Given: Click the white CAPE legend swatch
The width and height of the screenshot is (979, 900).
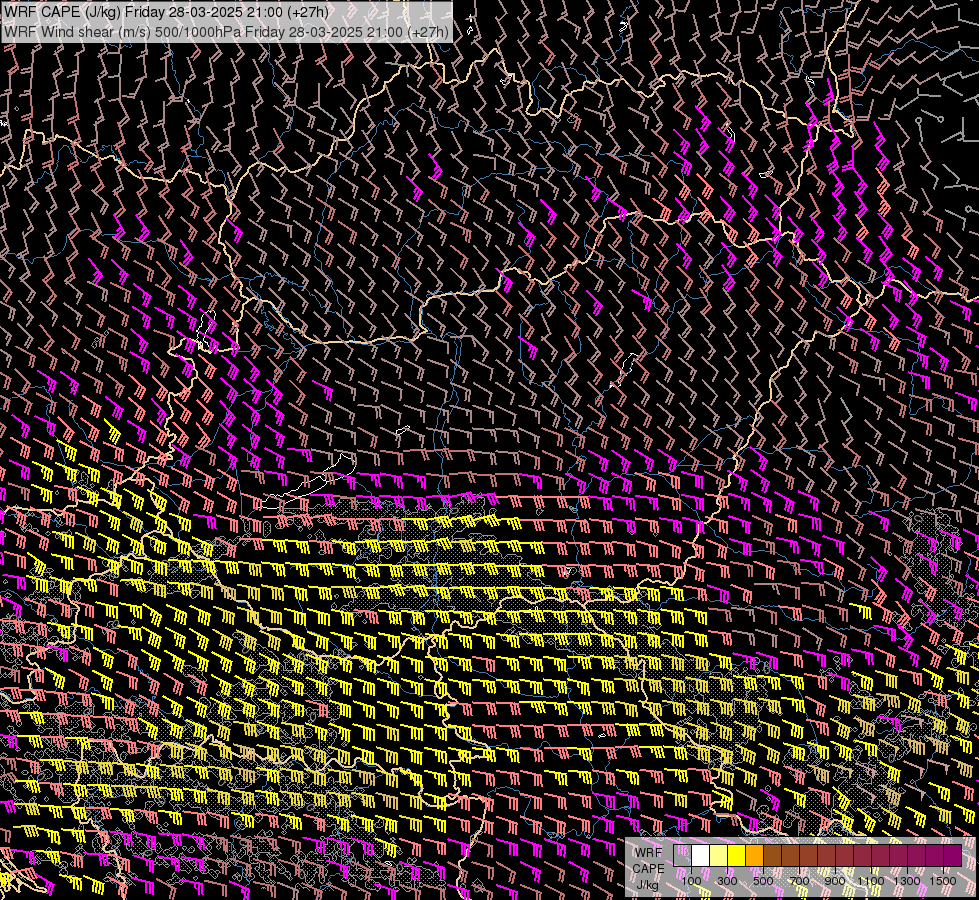Looking at the screenshot, I should 701,855.
